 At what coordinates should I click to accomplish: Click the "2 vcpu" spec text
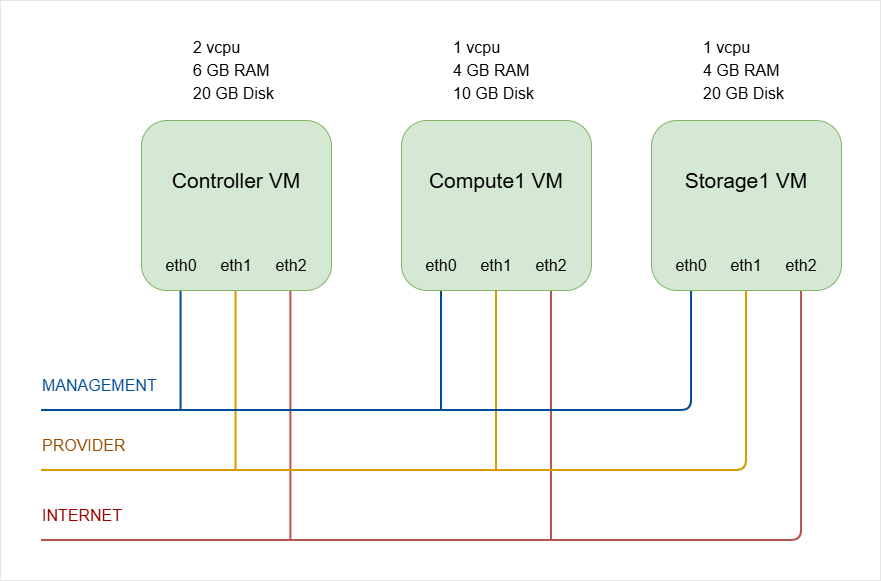217,47
